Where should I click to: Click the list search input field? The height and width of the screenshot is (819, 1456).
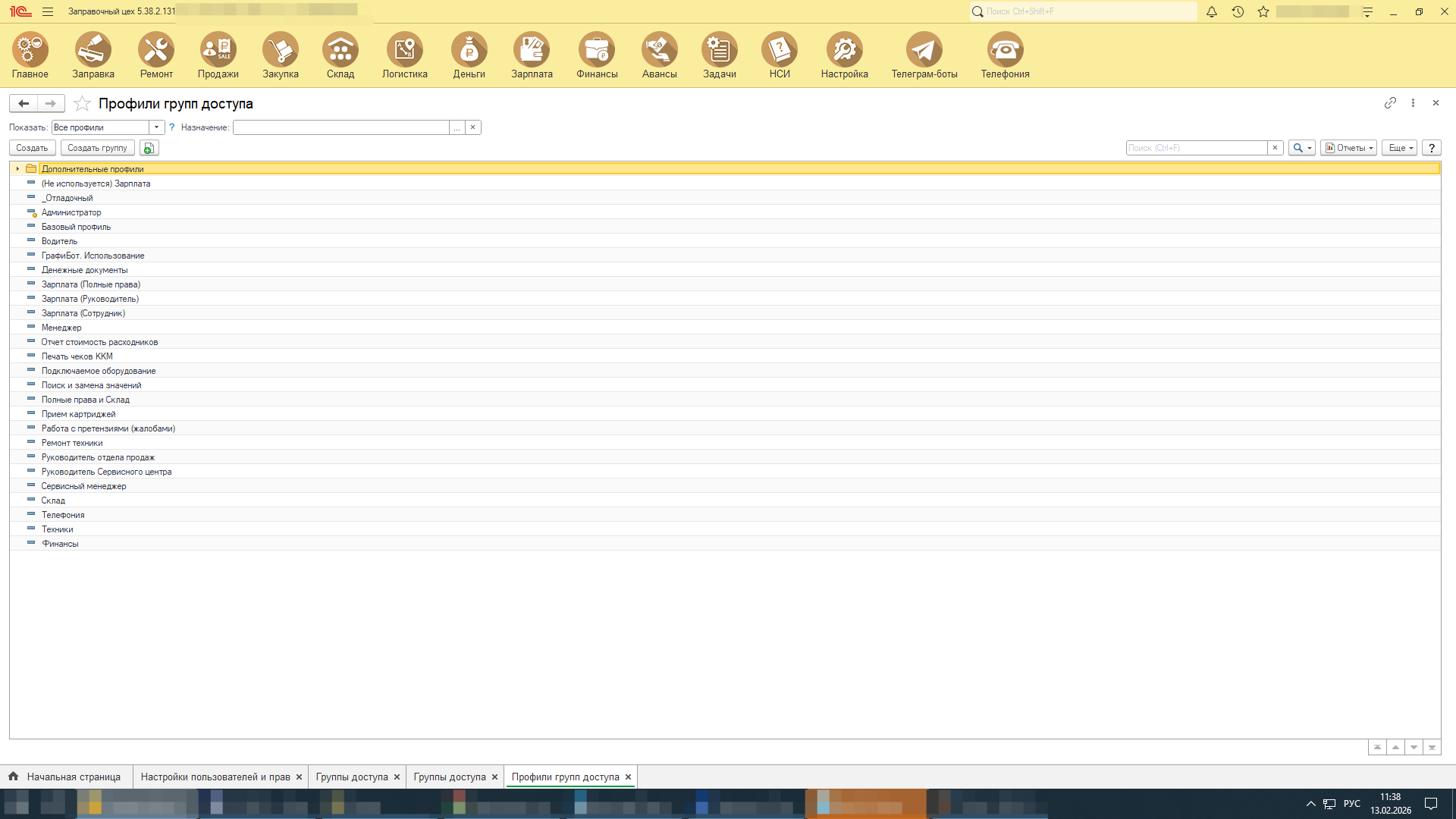(1196, 148)
